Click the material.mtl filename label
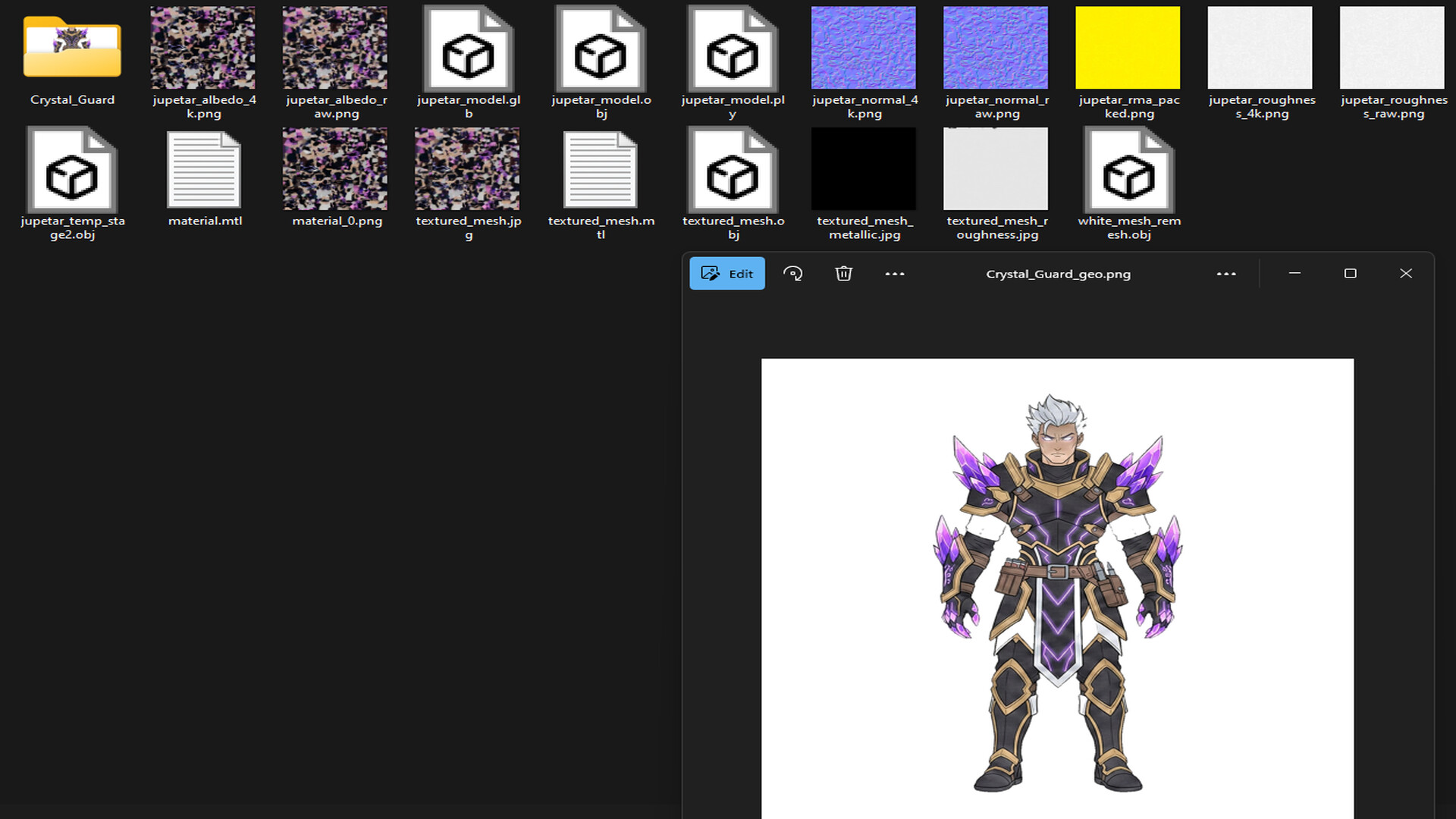The width and height of the screenshot is (1456, 819). click(205, 221)
